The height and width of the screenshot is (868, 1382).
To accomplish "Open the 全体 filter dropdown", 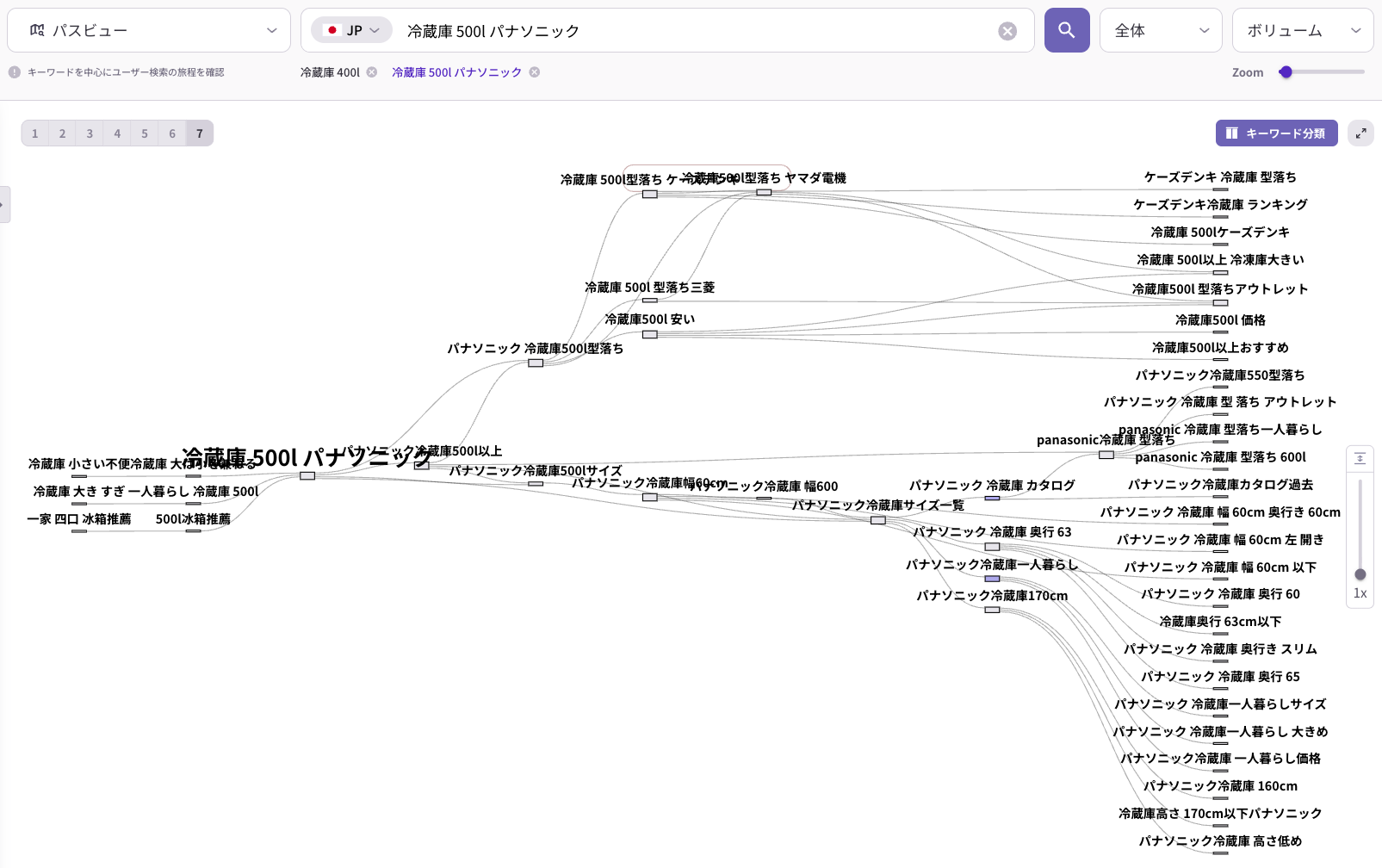I will pyautogui.click(x=1160, y=30).
